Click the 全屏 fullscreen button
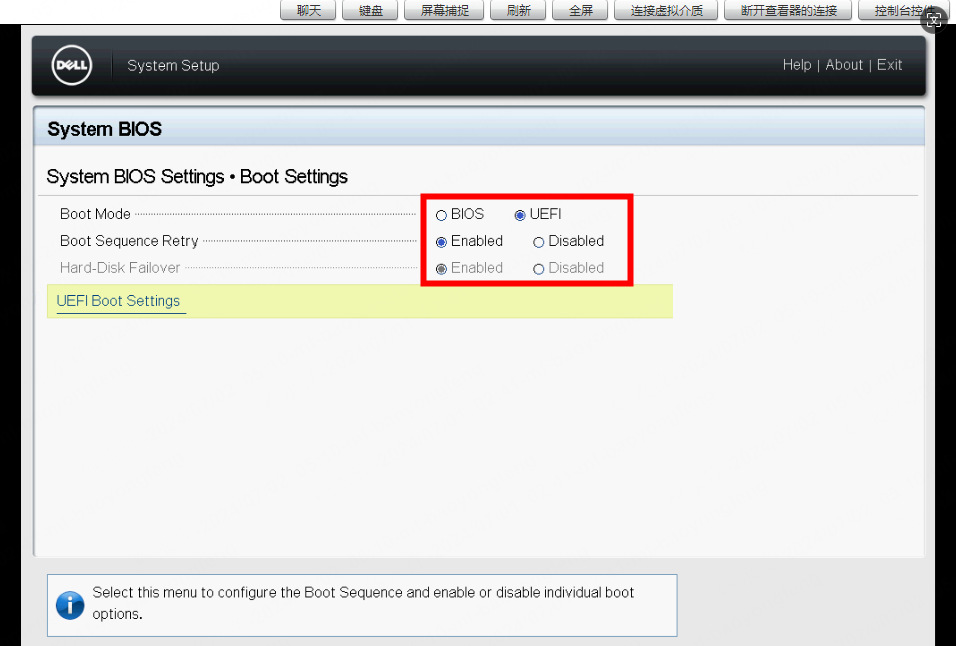The image size is (956, 646). (580, 10)
